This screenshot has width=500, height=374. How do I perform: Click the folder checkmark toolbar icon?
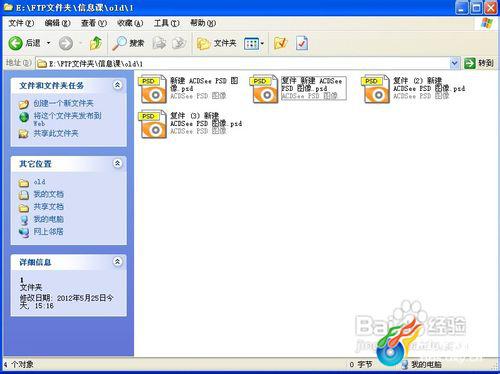(280, 43)
